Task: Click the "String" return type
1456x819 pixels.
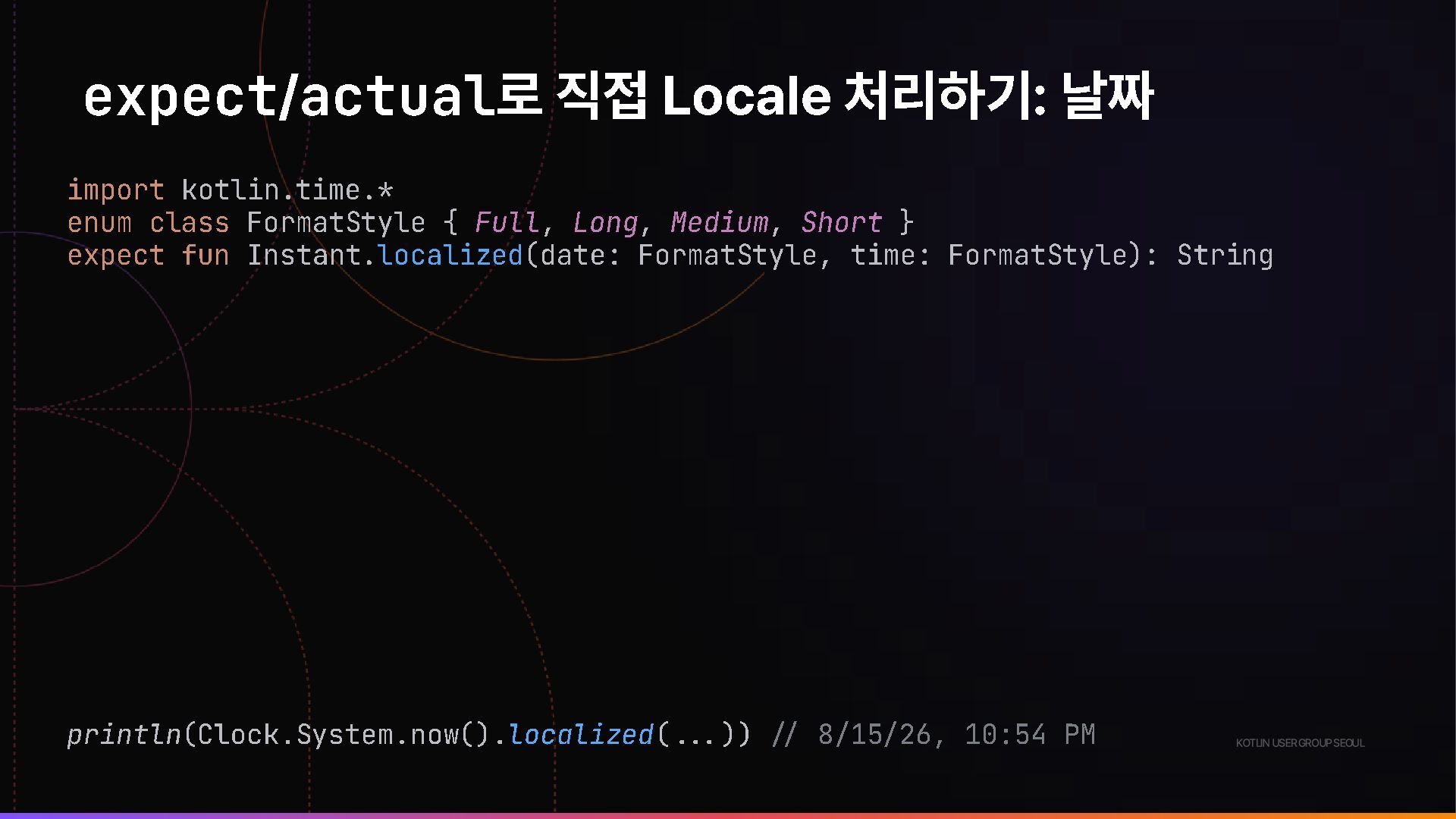Action: [x=1225, y=256]
